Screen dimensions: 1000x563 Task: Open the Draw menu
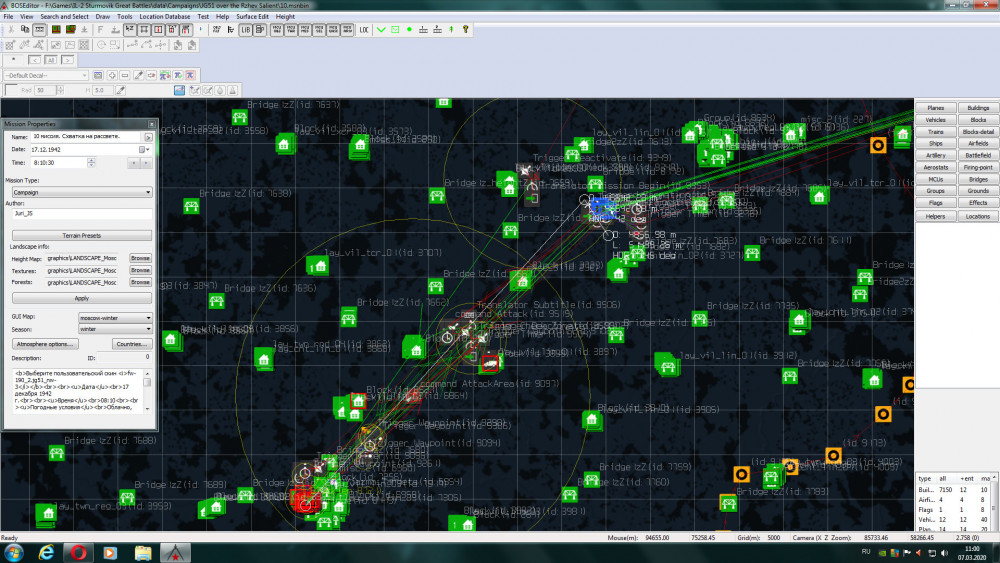coord(102,17)
